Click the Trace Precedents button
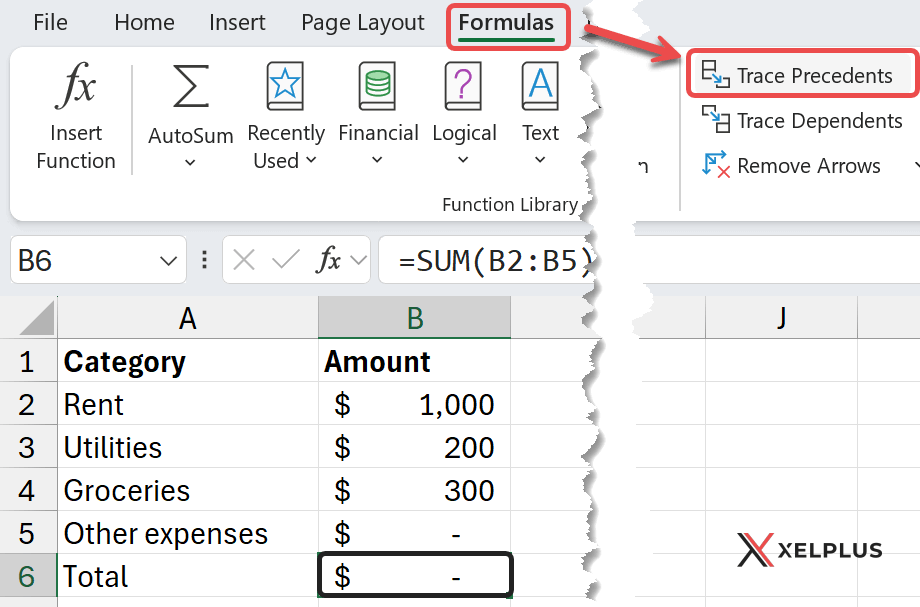920x607 pixels. coord(800,75)
